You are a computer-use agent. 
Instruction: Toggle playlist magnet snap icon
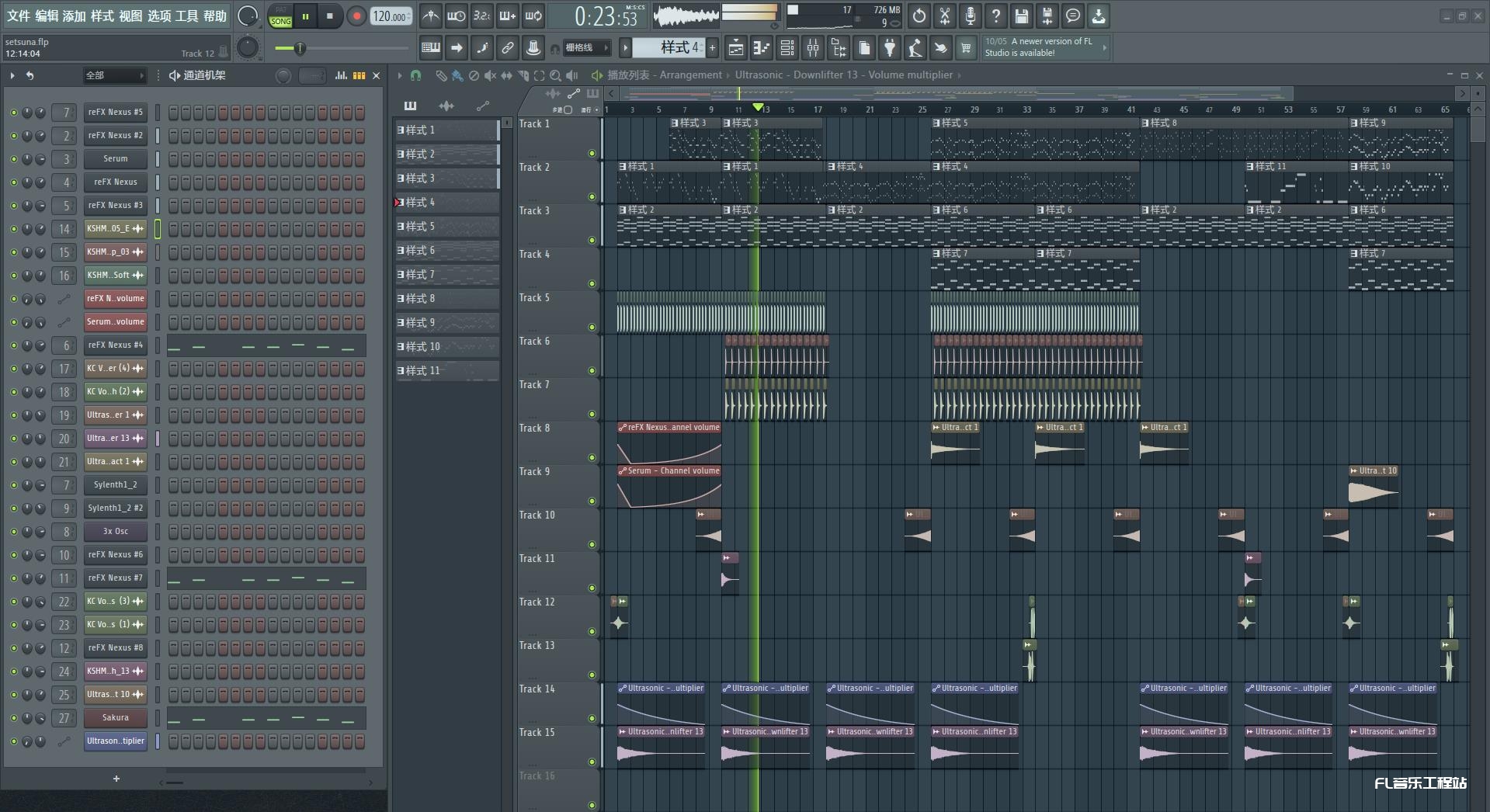coord(416,75)
